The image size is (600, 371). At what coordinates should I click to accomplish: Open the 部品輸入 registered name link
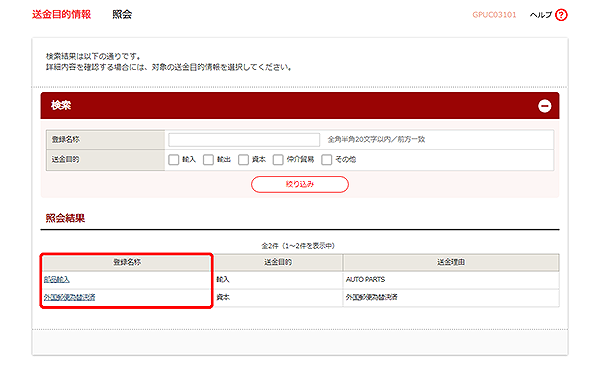(x=57, y=280)
